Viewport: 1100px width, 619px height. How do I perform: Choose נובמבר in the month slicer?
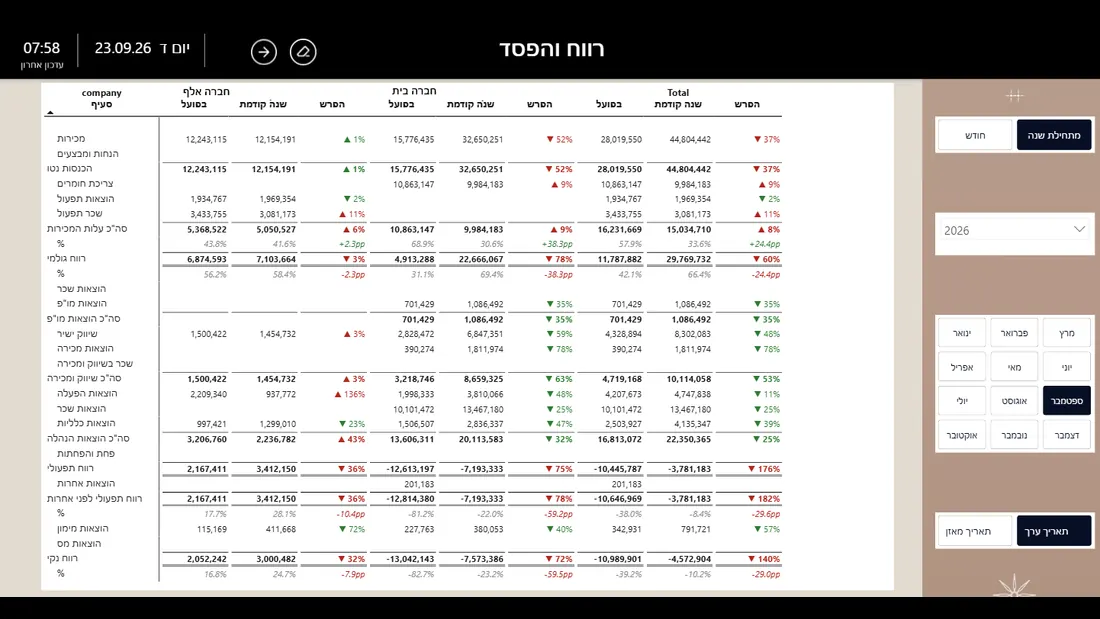coord(1014,435)
